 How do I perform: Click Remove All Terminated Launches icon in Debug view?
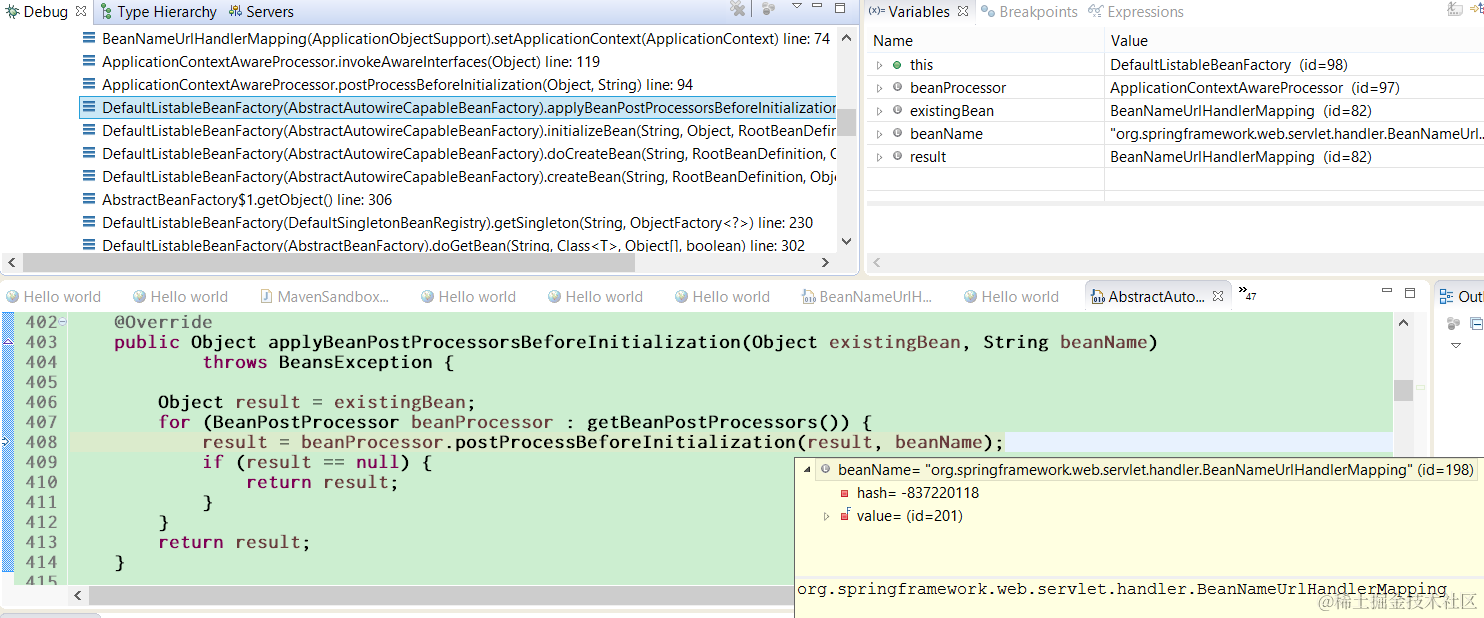tap(738, 9)
